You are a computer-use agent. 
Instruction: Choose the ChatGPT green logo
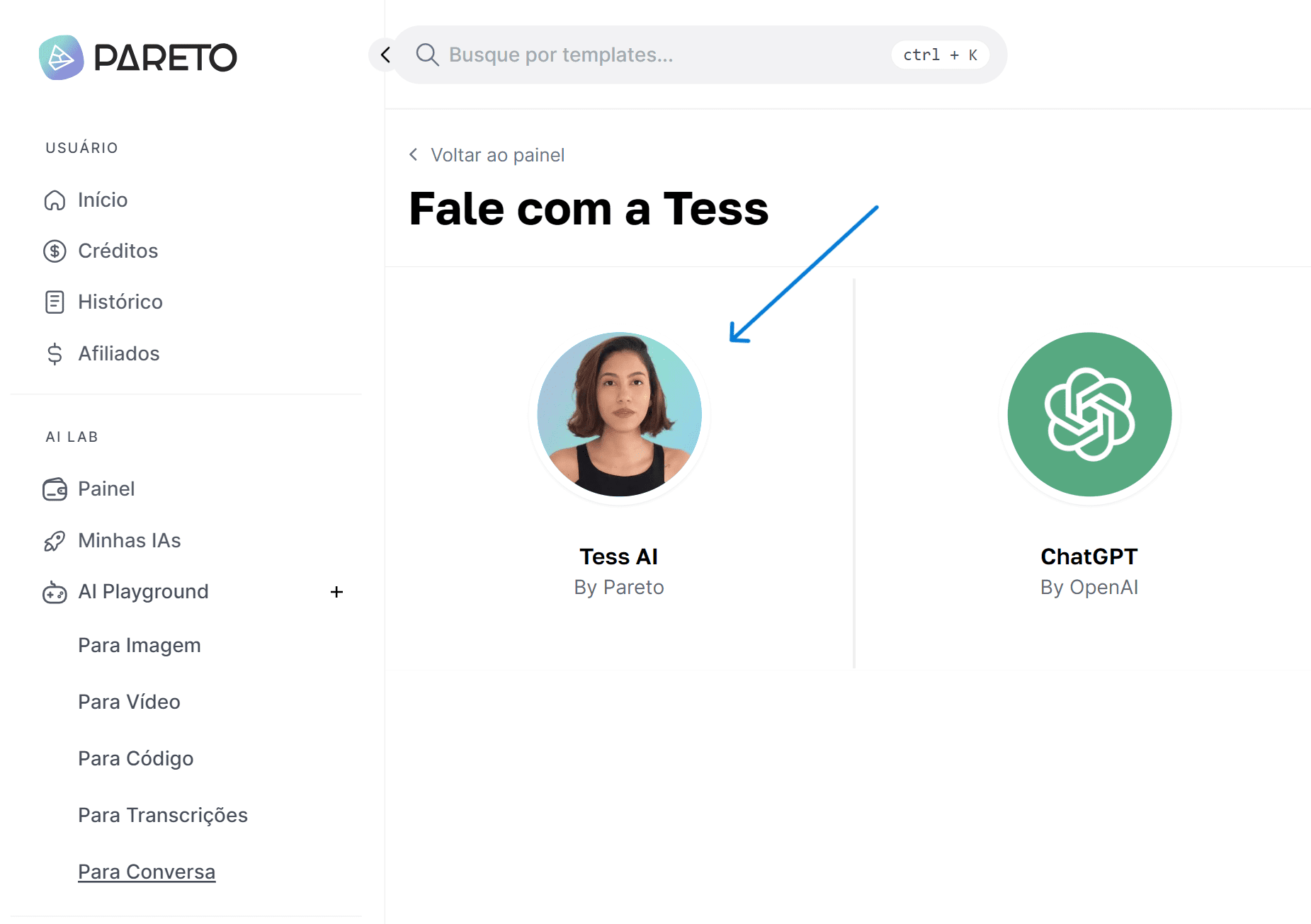pyautogui.click(x=1089, y=414)
